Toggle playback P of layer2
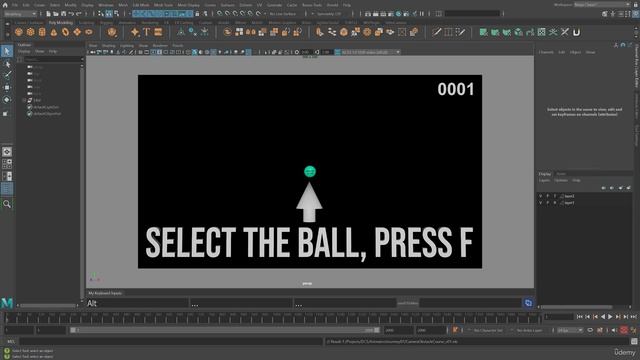Screen dimensions: 640x360 pyautogui.click(x=548, y=196)
